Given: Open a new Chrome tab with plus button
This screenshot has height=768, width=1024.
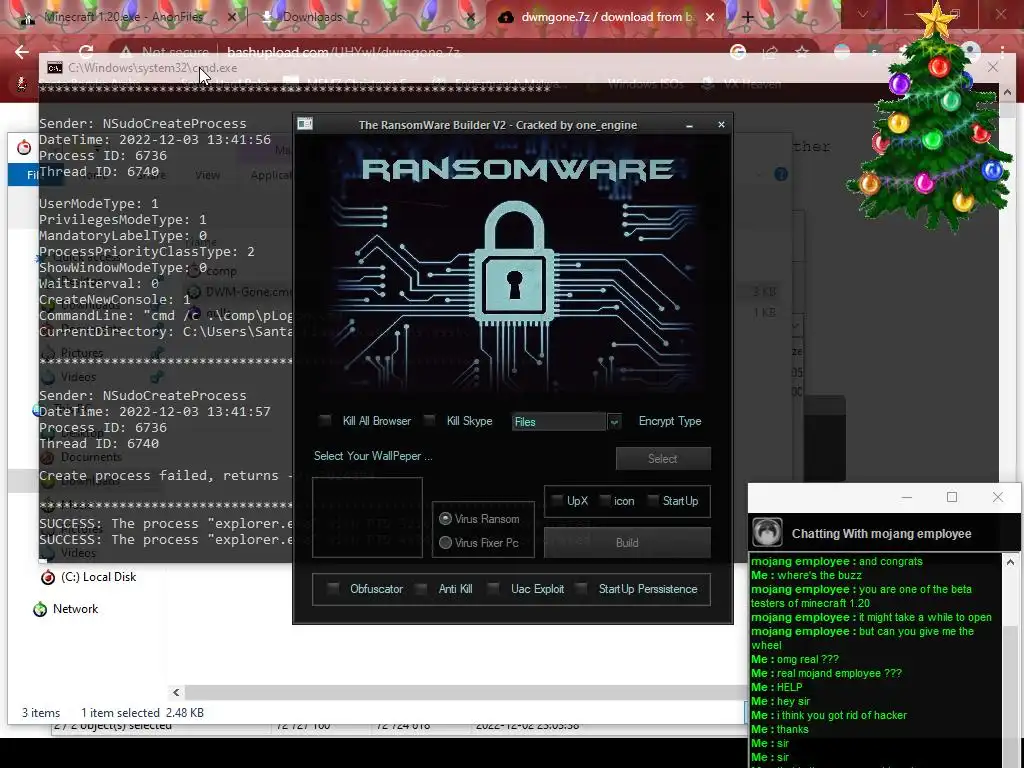Looking at the screenshot, I should 748,18.
